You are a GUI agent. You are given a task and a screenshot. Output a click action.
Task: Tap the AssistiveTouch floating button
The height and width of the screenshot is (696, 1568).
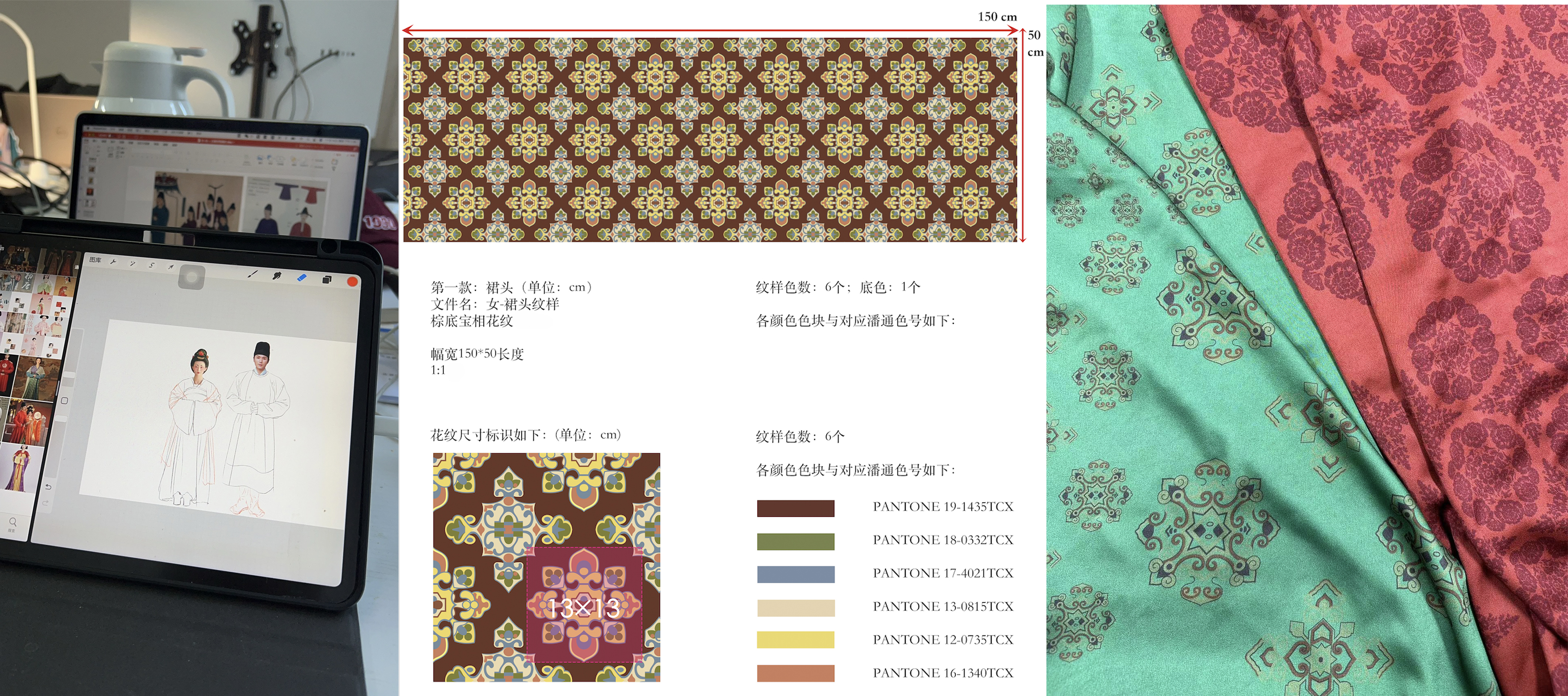click(x=192, y=277)
